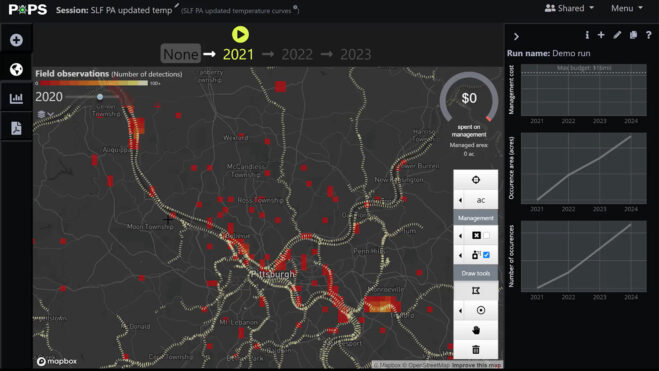Select year 2022 in the timeline
Image resolution: width=659 pixels, height=371 pixels.
[x=297, y=54]
